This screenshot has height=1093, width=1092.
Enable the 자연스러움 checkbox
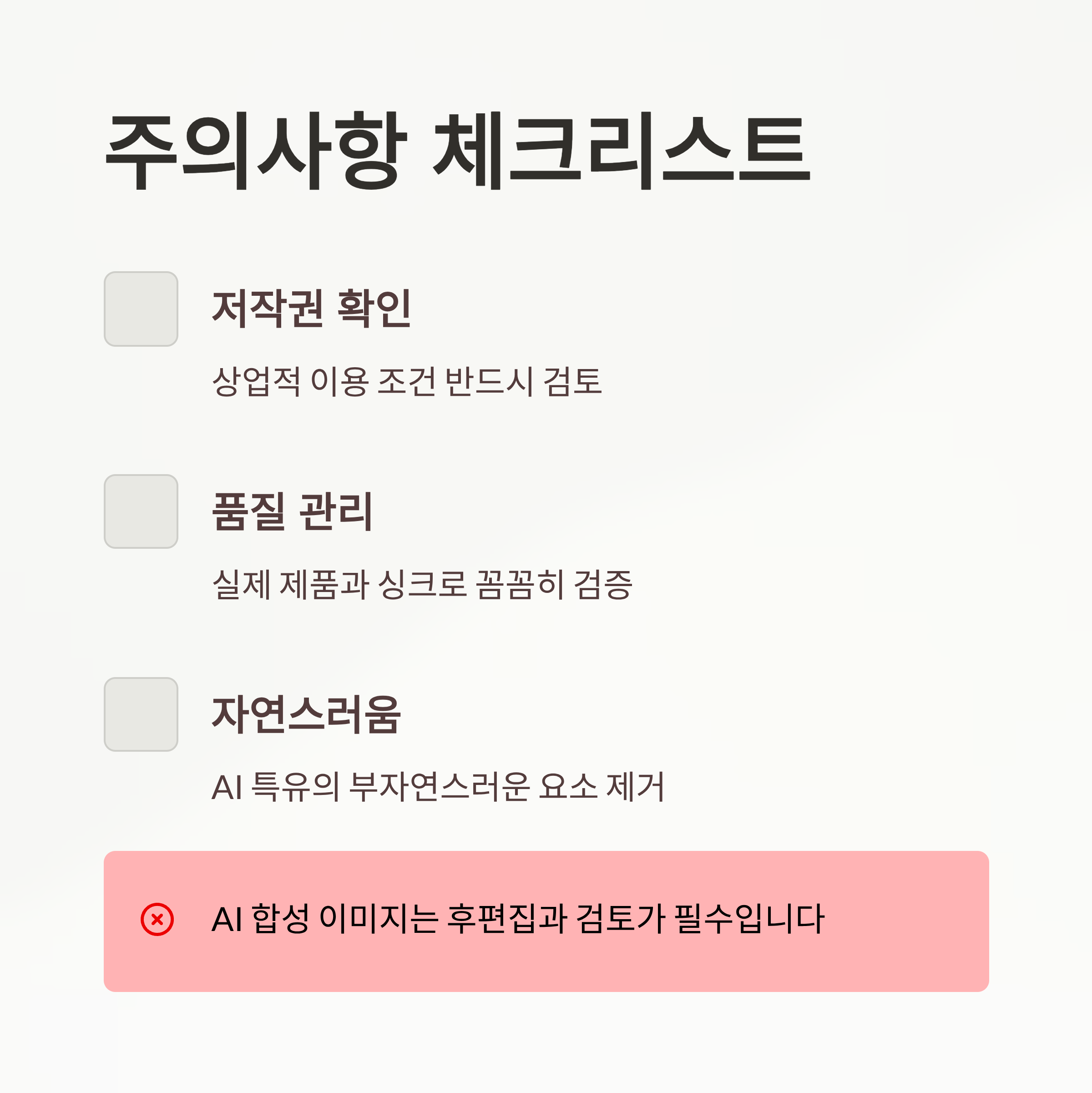tap(141, 714)
